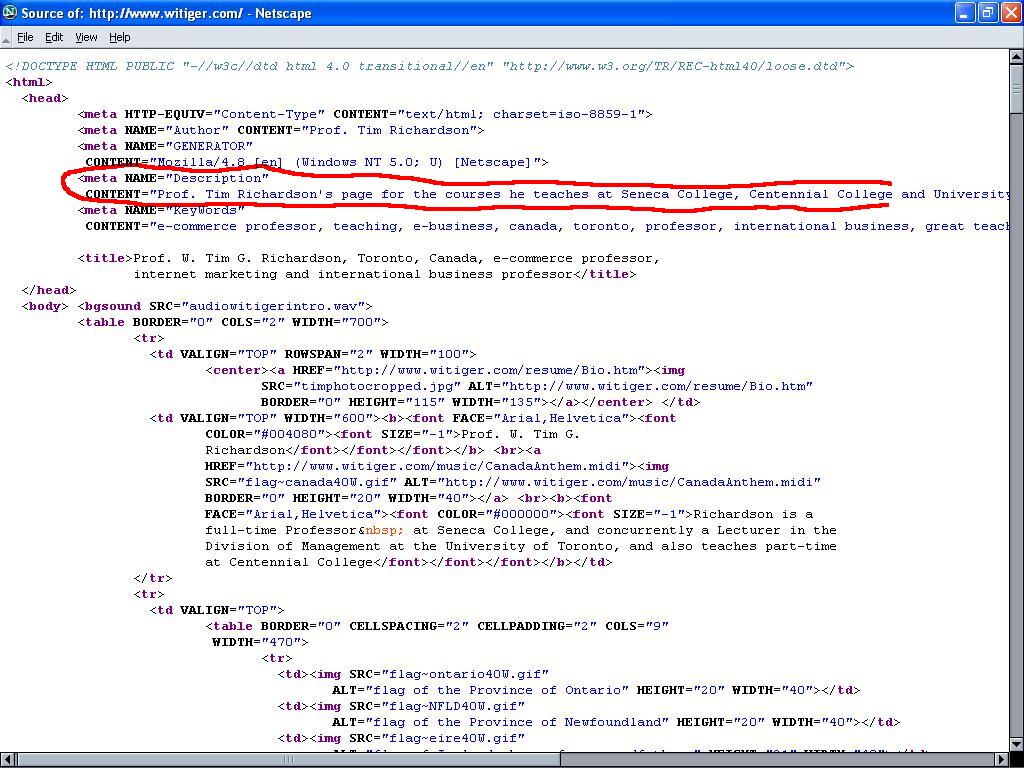Click "flag~eire40W.gif" image source
The width and height of the screenshot is (1024, 768).
tap(453, 738)
